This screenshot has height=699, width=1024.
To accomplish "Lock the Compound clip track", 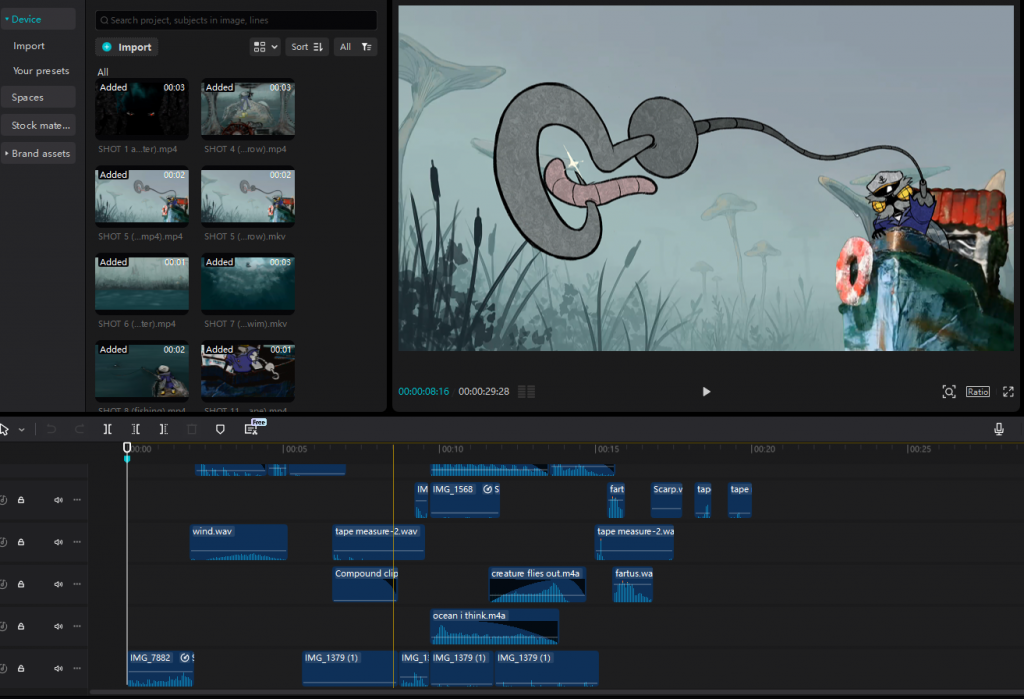I will pyautogui.click(x=21, y=584).
